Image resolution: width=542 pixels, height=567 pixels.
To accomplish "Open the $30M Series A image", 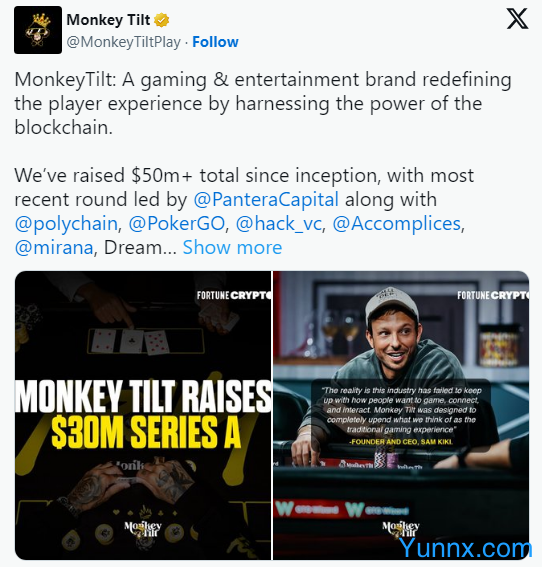I will 143,415.
